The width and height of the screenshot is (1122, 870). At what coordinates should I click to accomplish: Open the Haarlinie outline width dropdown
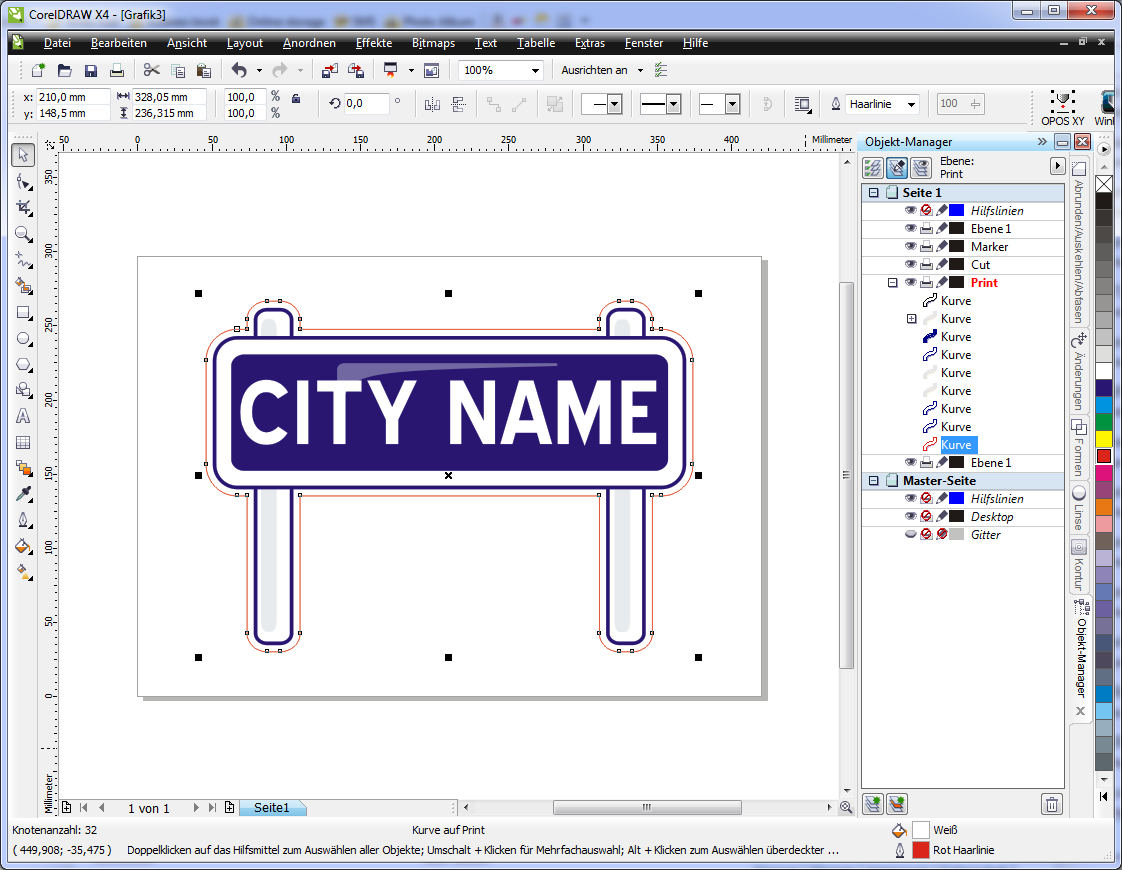(910, 104)
